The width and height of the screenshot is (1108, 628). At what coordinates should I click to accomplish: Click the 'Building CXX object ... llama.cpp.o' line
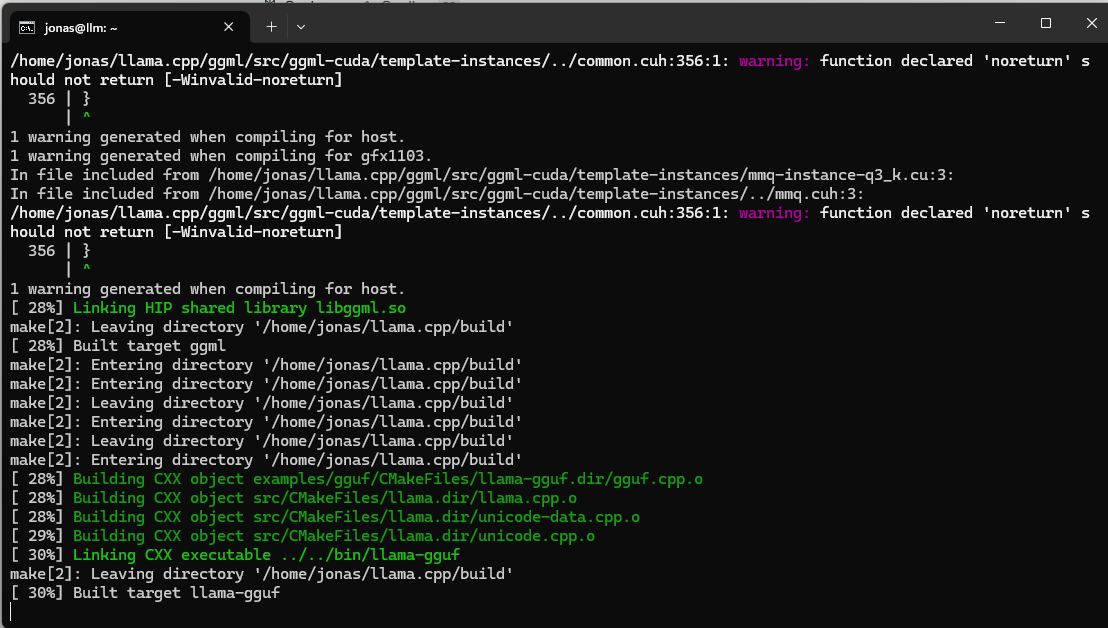[293, 498]
